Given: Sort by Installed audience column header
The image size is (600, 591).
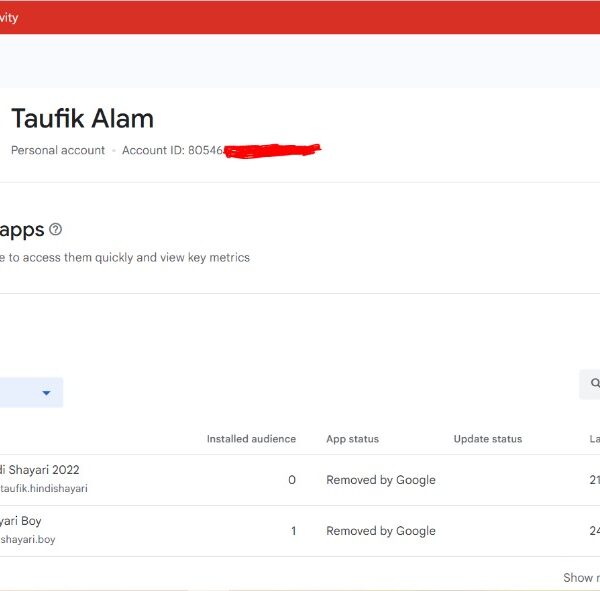Looking at the screenshot, I should tap(251, 439).
